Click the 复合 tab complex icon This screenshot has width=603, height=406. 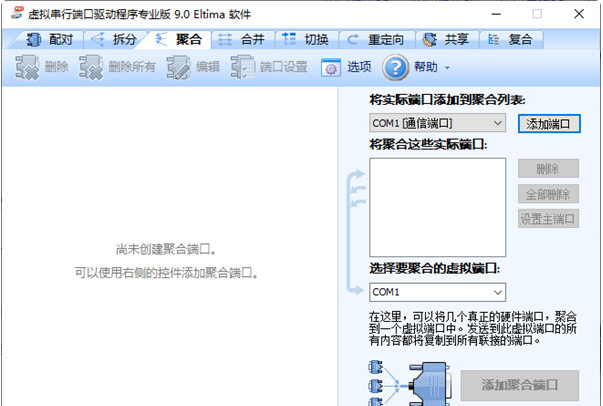[493, 39]
